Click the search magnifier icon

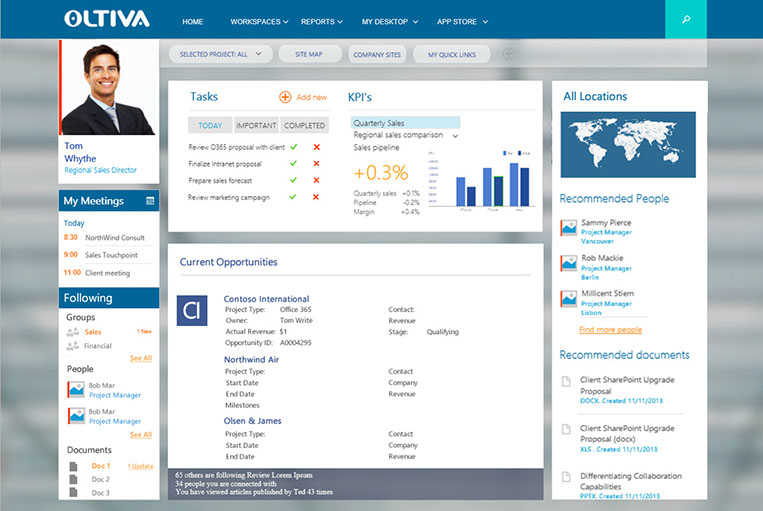click(685, 20)
